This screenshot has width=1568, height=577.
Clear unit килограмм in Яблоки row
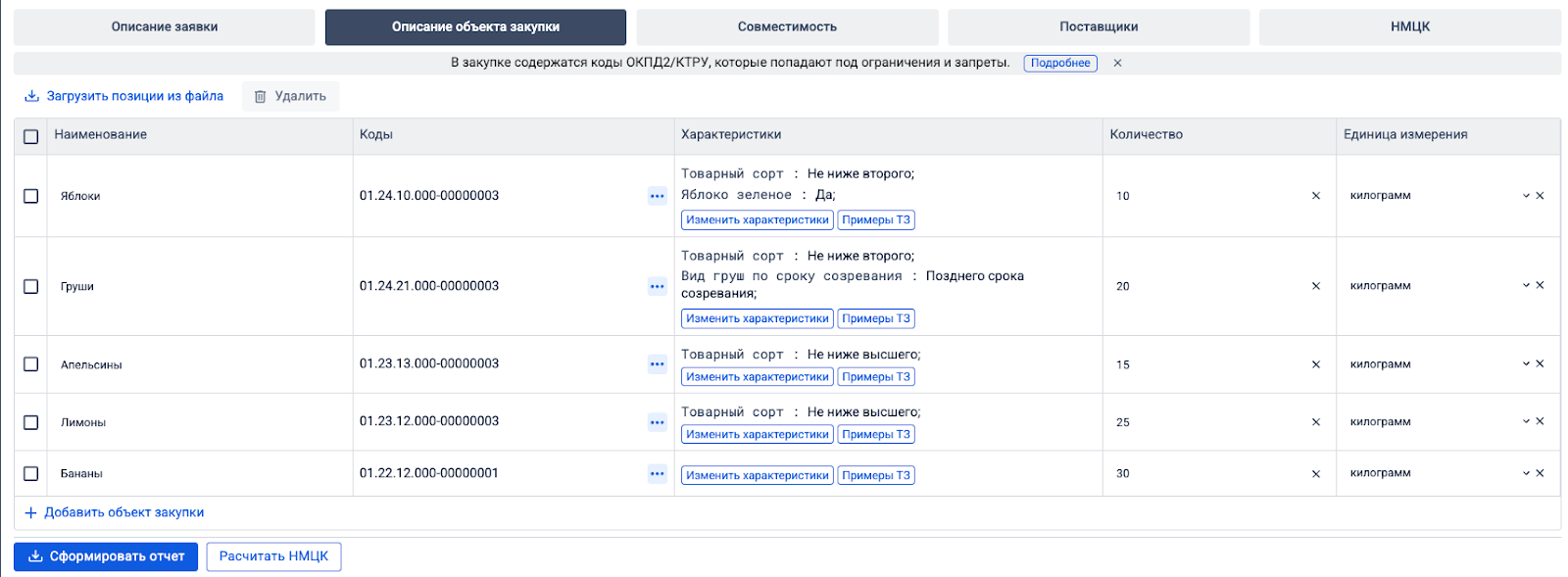(1540, 196)
